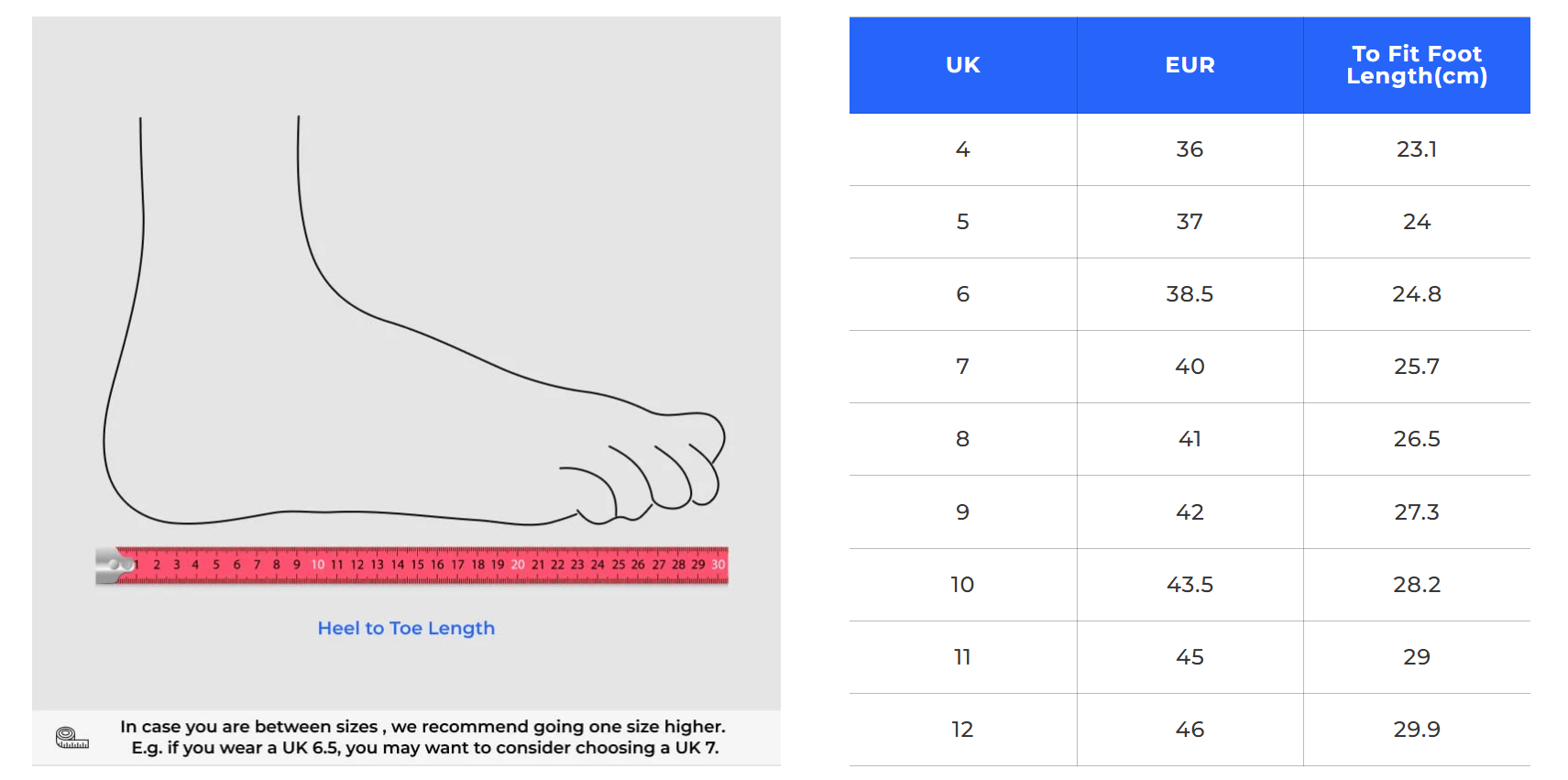Select the 23.1 cm foot length cell
The image size is (1568, 780).
1416,149
